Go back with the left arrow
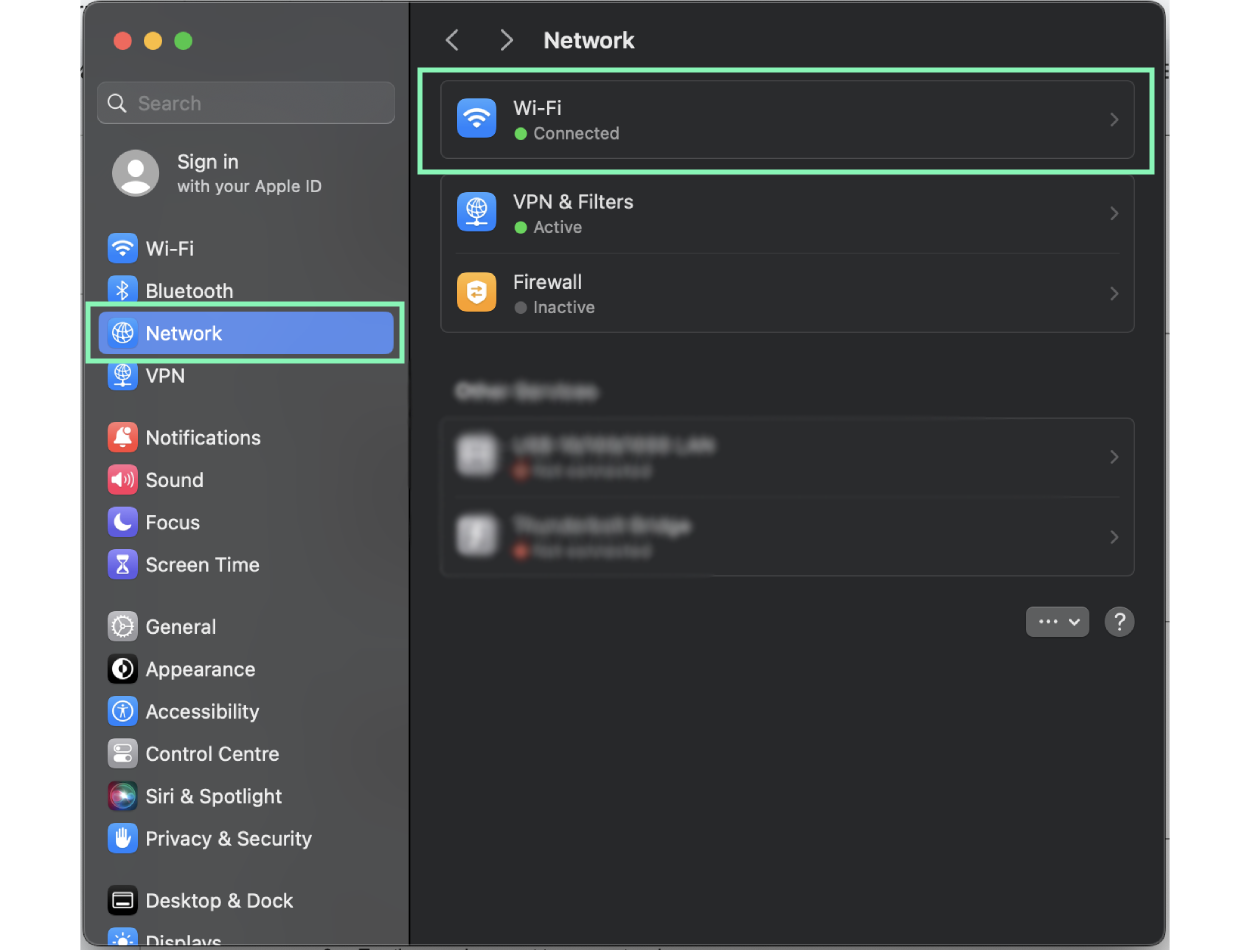 click(452, 40)
